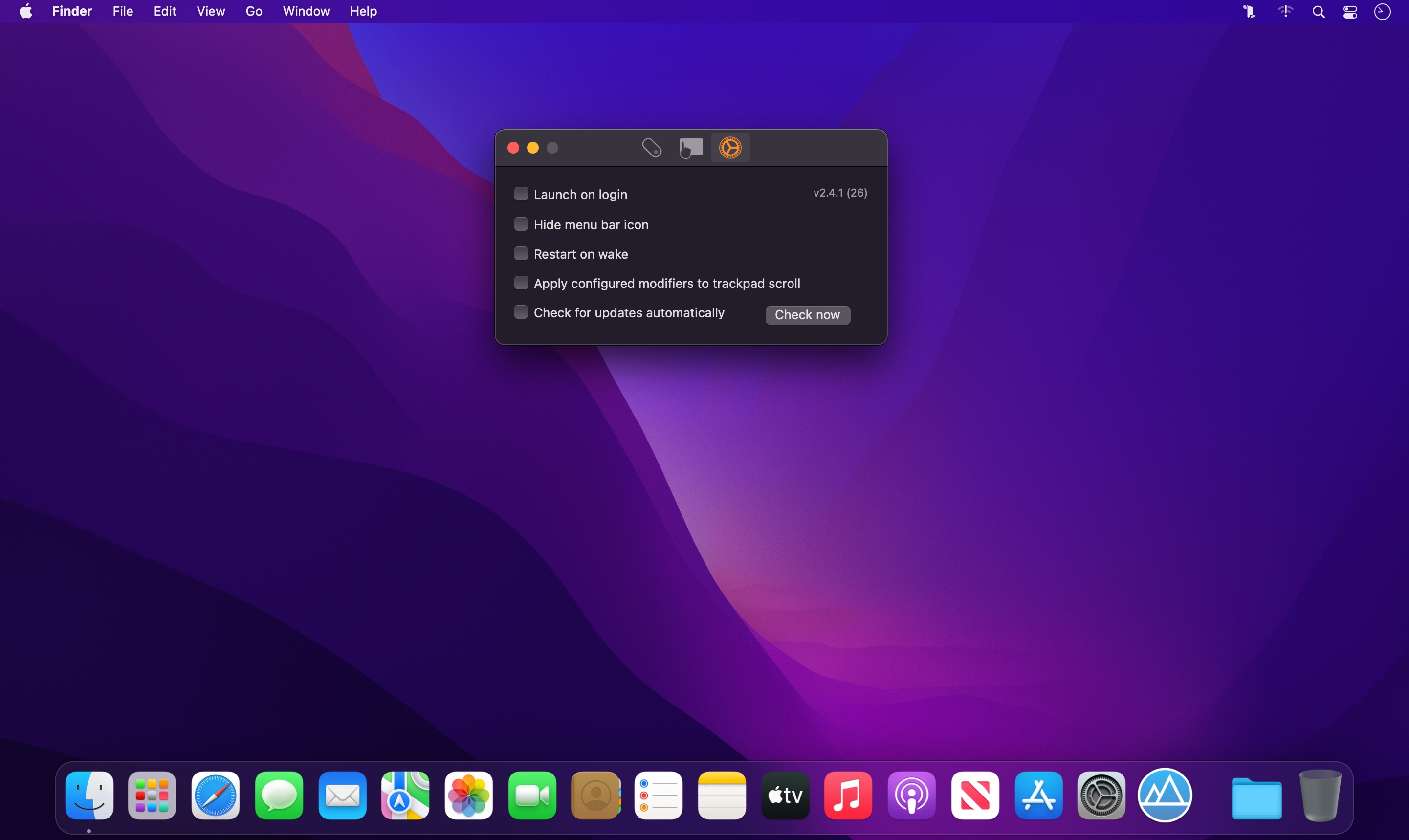Open the Go menu
This screenshot has width=1409, height=840.
254,11
